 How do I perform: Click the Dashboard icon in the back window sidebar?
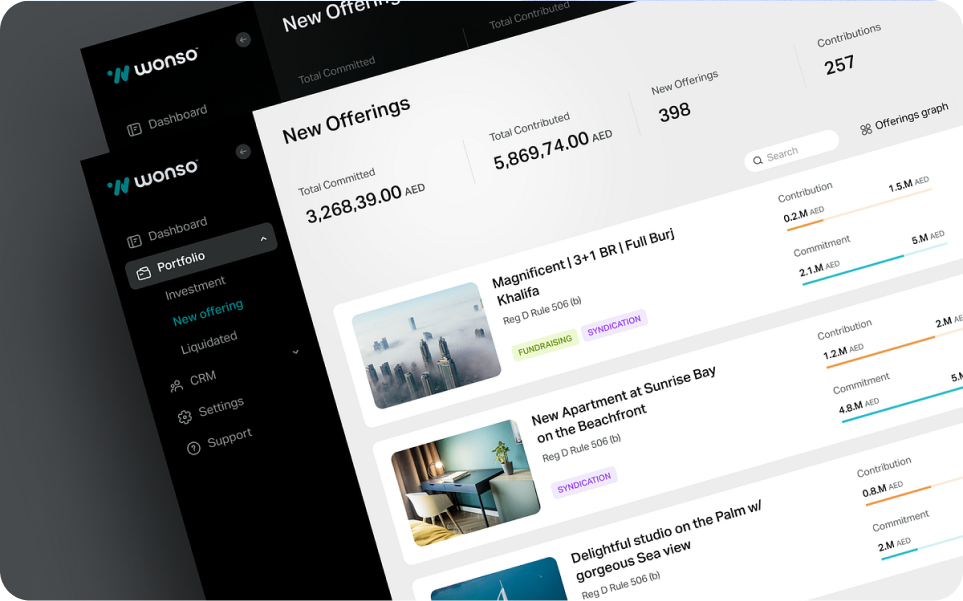click(x=134, y=130)
